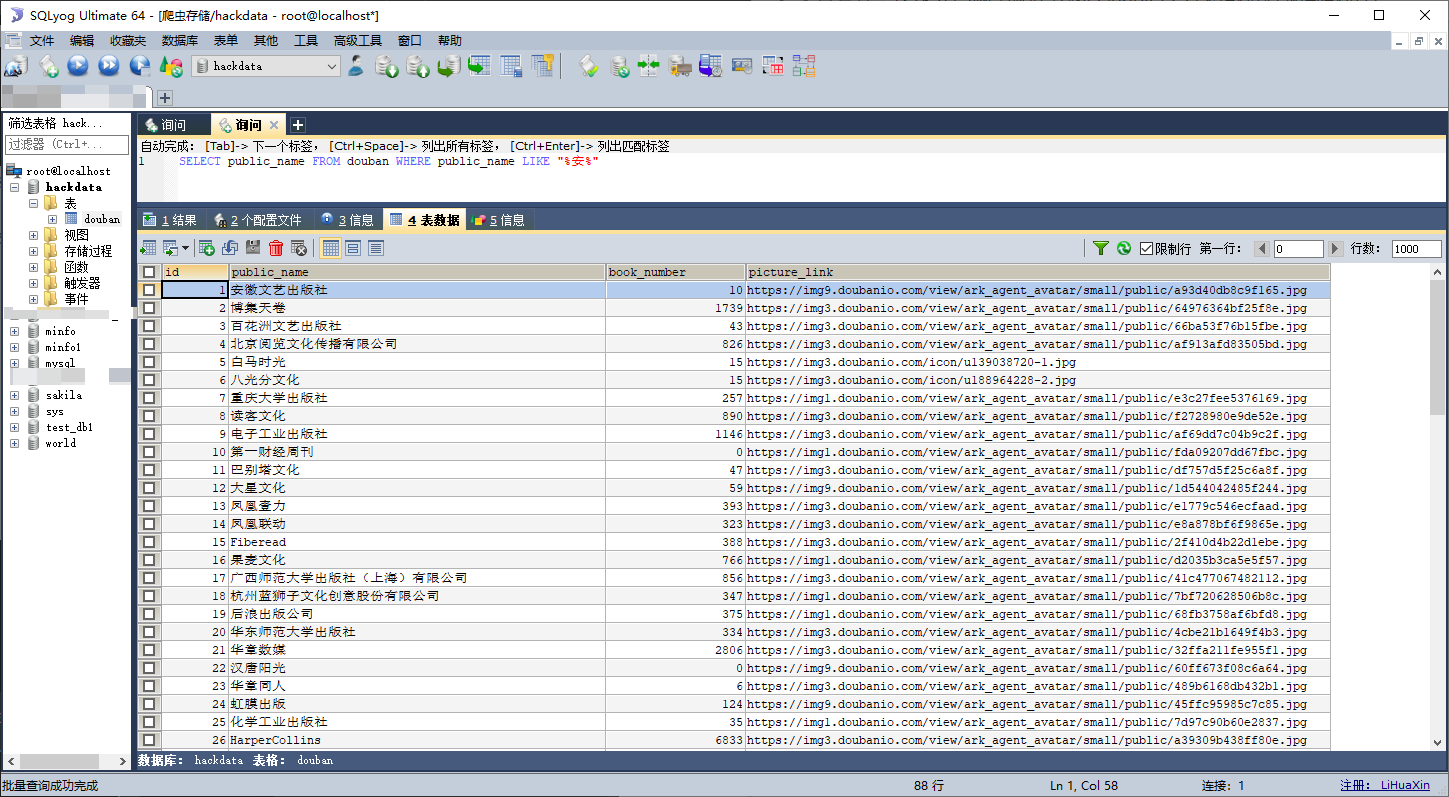Tick the checkbox for row HarperCollins
The width and height of the screenshot is (1449, 797).
pyautogui.click(x=149, y=740)
